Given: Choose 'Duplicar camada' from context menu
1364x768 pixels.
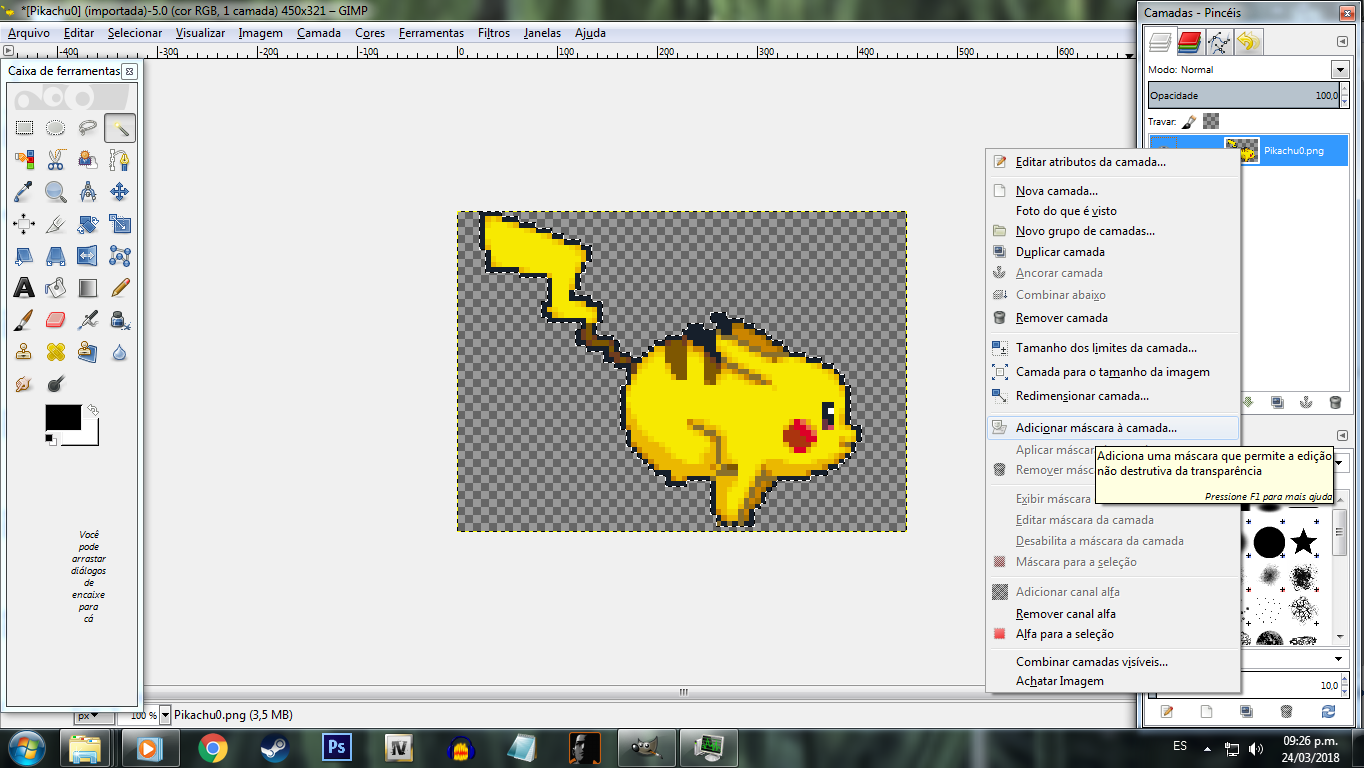Looking at the screenshot, I should point(1060,252).
